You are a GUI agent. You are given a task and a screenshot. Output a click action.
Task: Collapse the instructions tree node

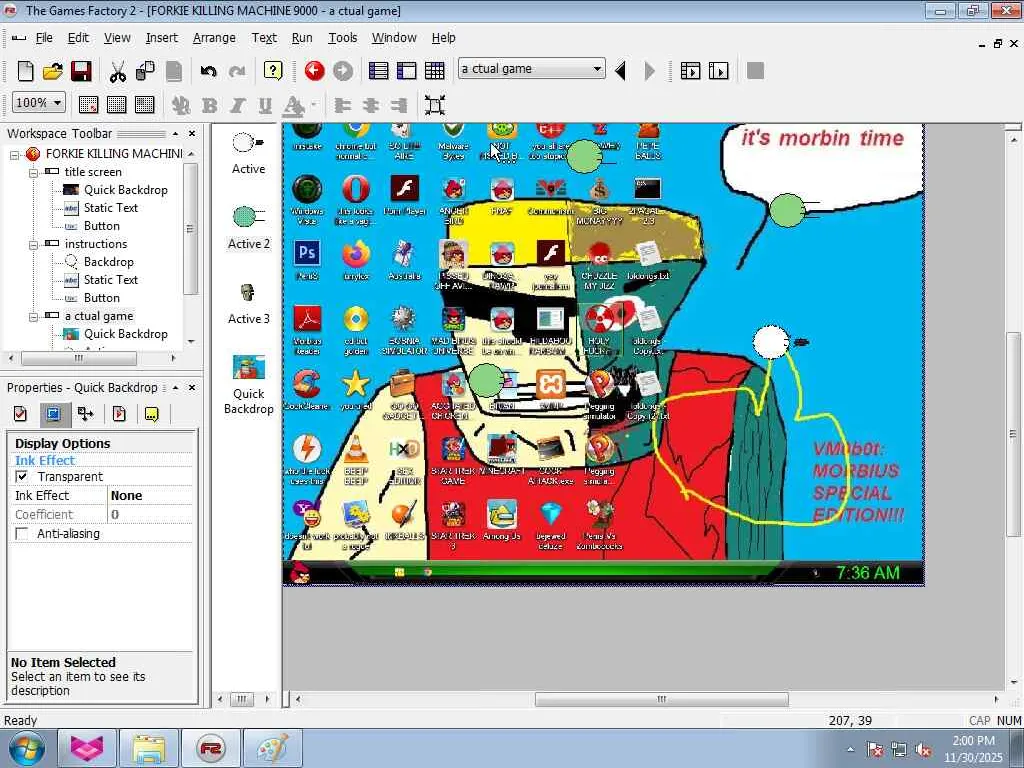(33, 245)
